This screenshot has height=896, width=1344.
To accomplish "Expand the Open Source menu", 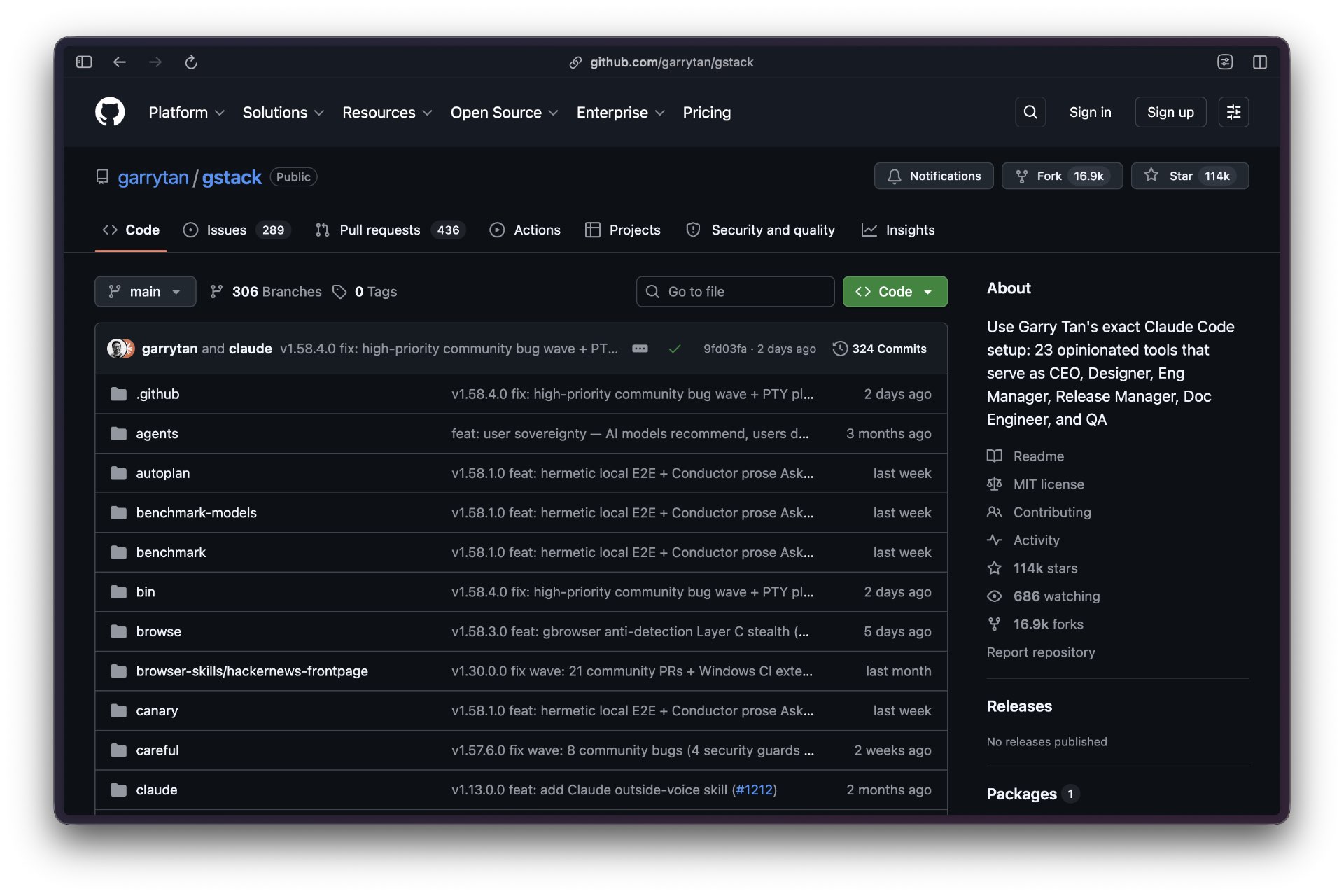I will [x=504, y=113].
